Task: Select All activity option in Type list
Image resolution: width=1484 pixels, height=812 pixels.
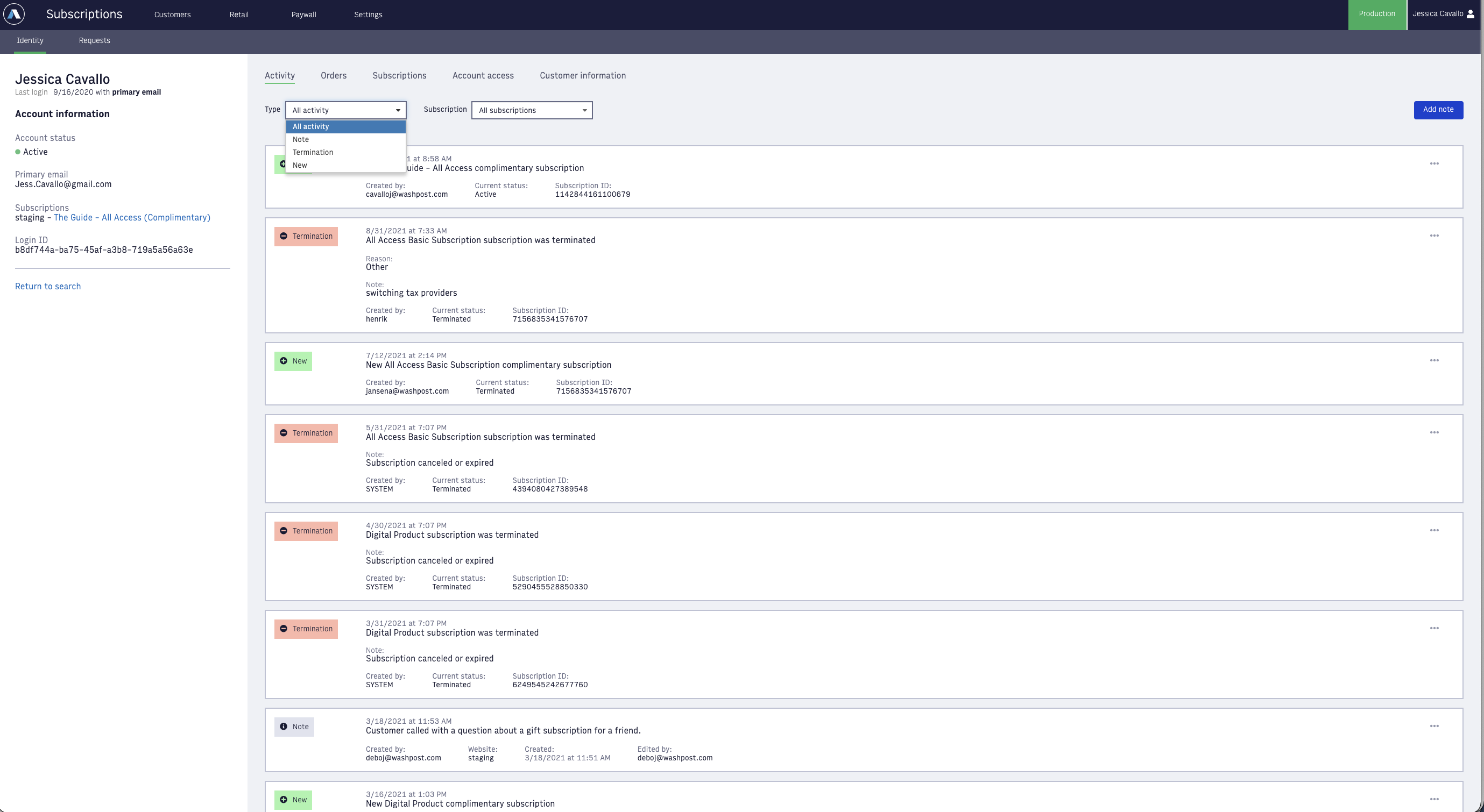Action: point(345,127)
